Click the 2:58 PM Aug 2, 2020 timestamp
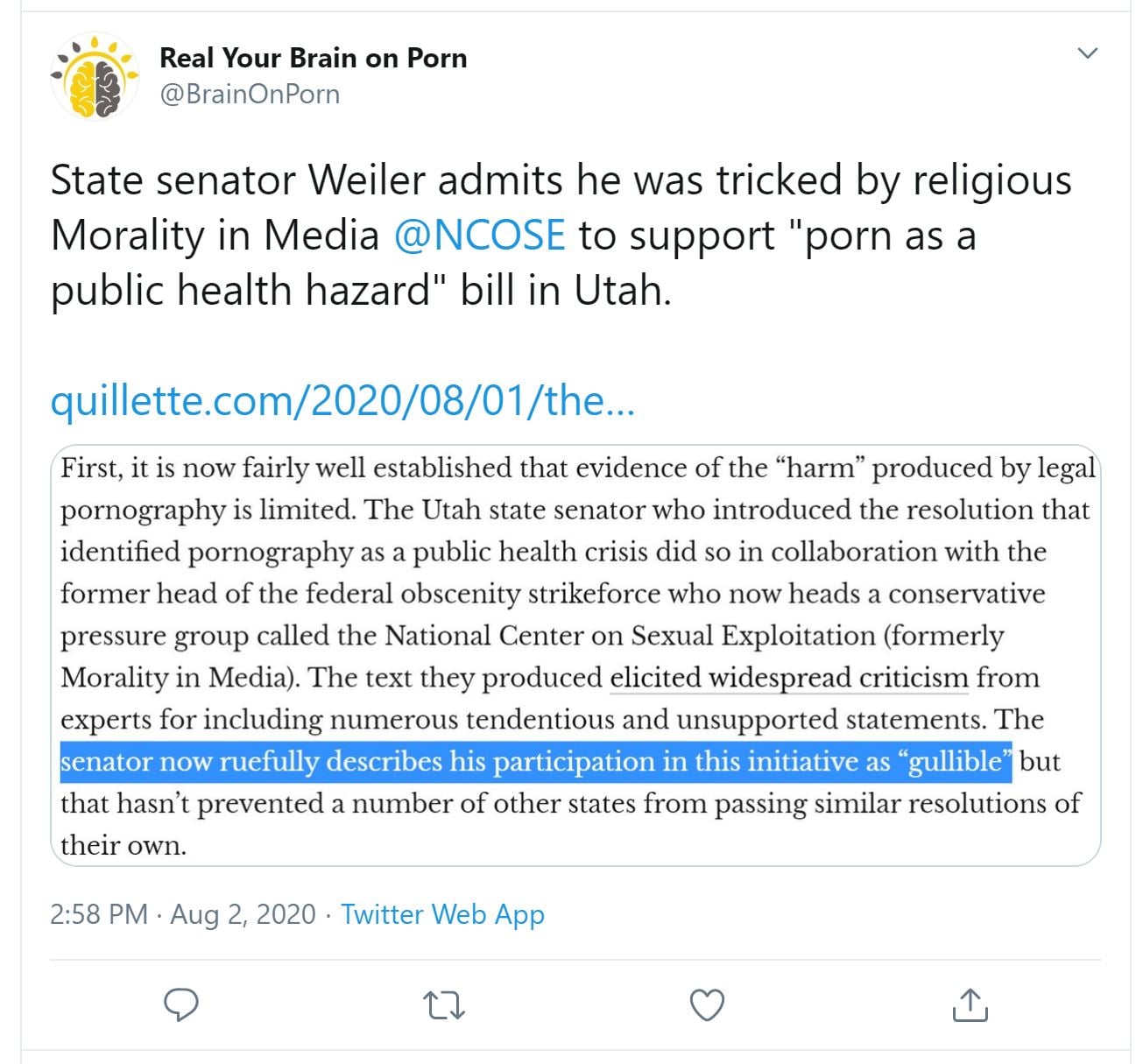 (x=182, y=914)
